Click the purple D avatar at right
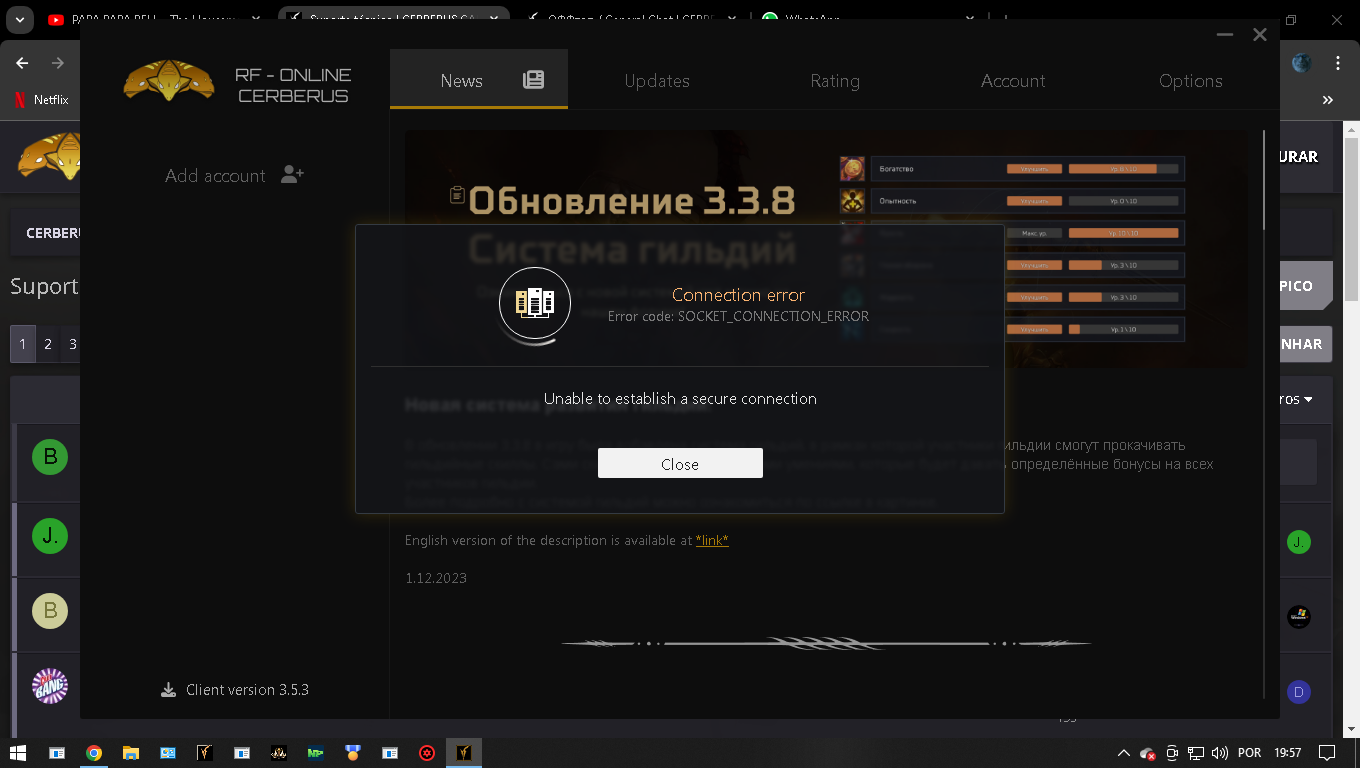 1298,692
